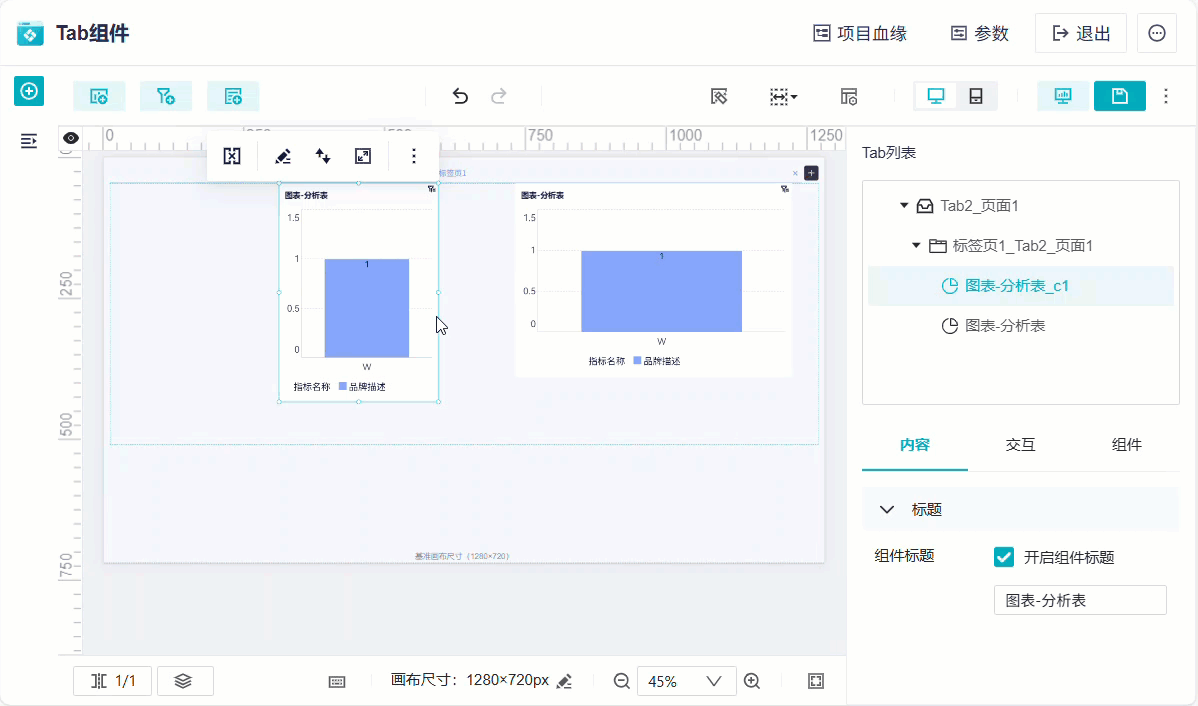Open the page layout settings icon
This screenshot has width=1198, height=706.
pos(849,96)
